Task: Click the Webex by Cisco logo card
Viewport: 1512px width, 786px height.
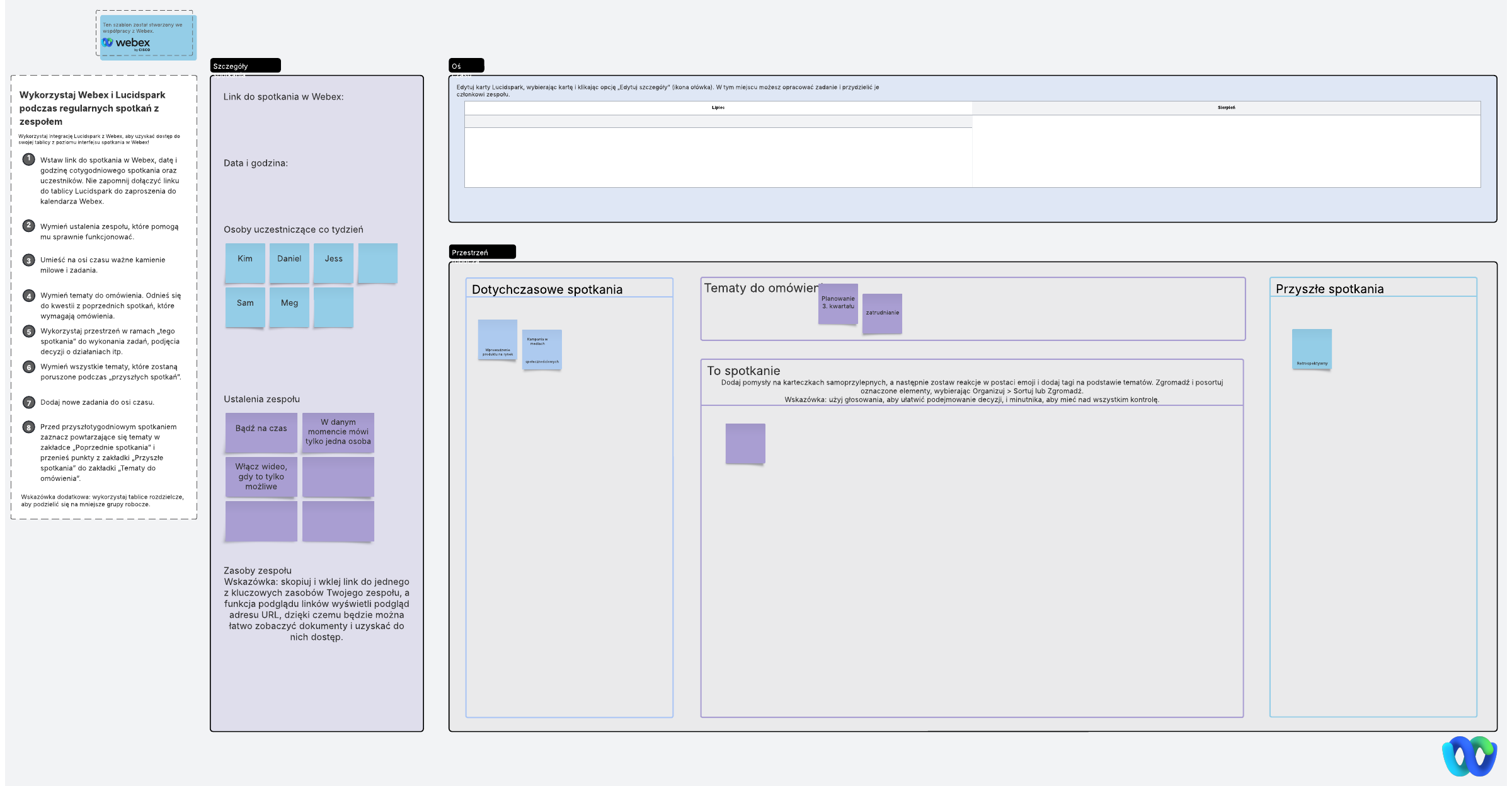Action: click(147, 37)
